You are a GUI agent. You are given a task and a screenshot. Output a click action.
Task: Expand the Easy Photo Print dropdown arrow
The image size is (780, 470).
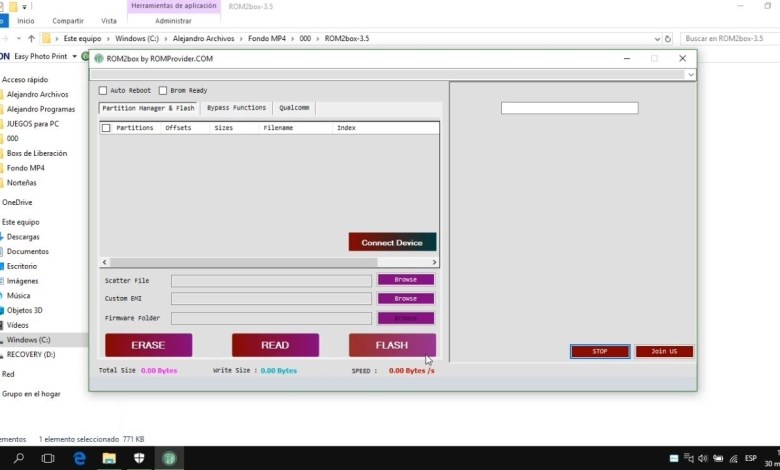(74, 57)
